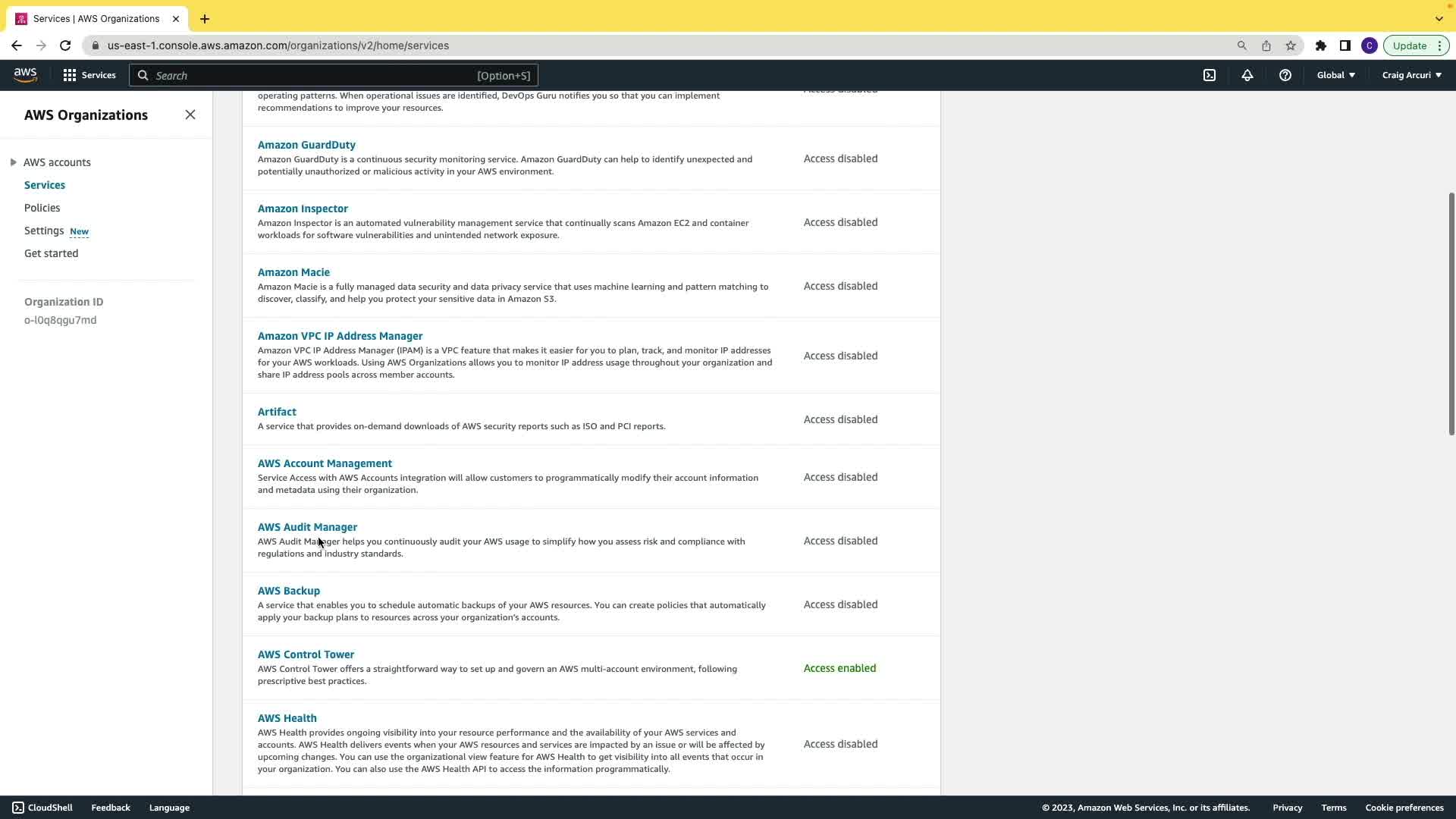Image resolution: width=1456 pixels, height=819 pixels.
Task: Open Settings in the sidebar
Action: [x=44, y=231]
